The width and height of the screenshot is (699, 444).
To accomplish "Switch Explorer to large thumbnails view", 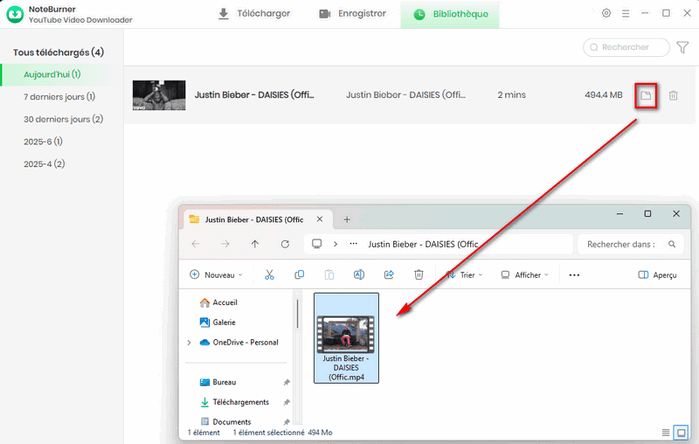I will click(x=681, y=432).
